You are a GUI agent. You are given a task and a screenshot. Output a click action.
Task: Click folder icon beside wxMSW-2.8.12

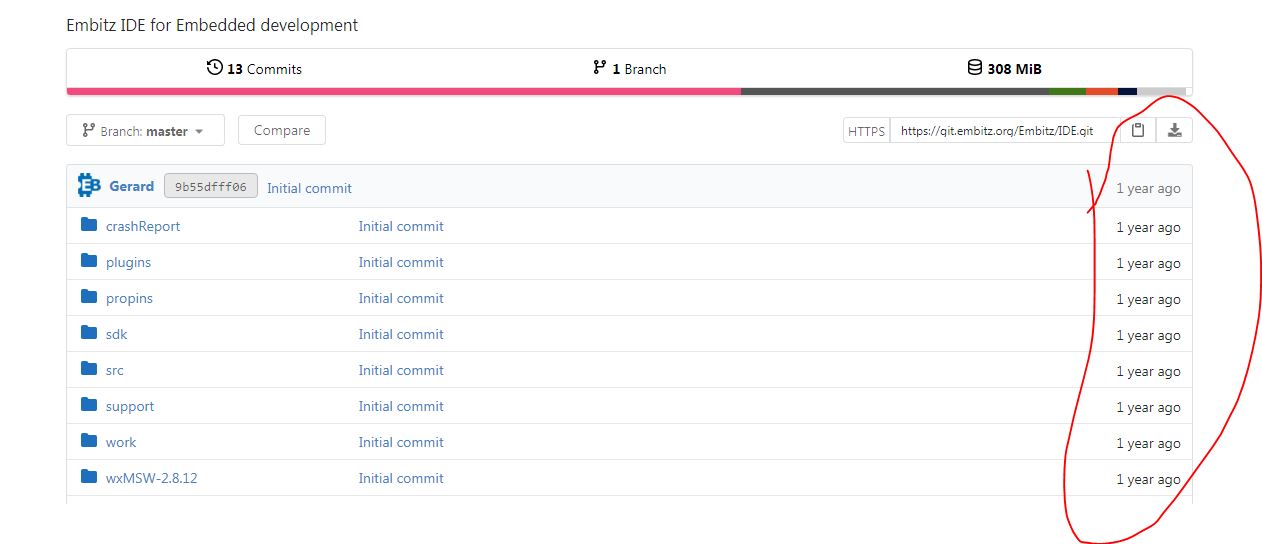89,477
